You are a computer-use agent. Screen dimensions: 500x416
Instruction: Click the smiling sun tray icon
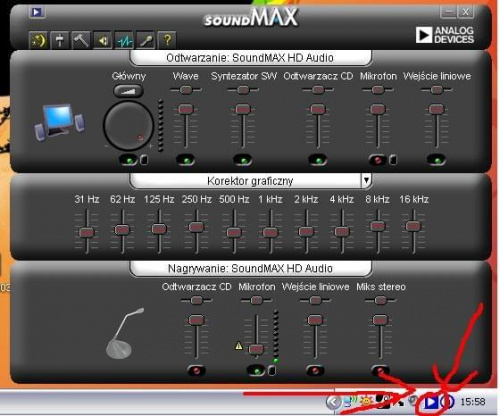coord(366,402)
